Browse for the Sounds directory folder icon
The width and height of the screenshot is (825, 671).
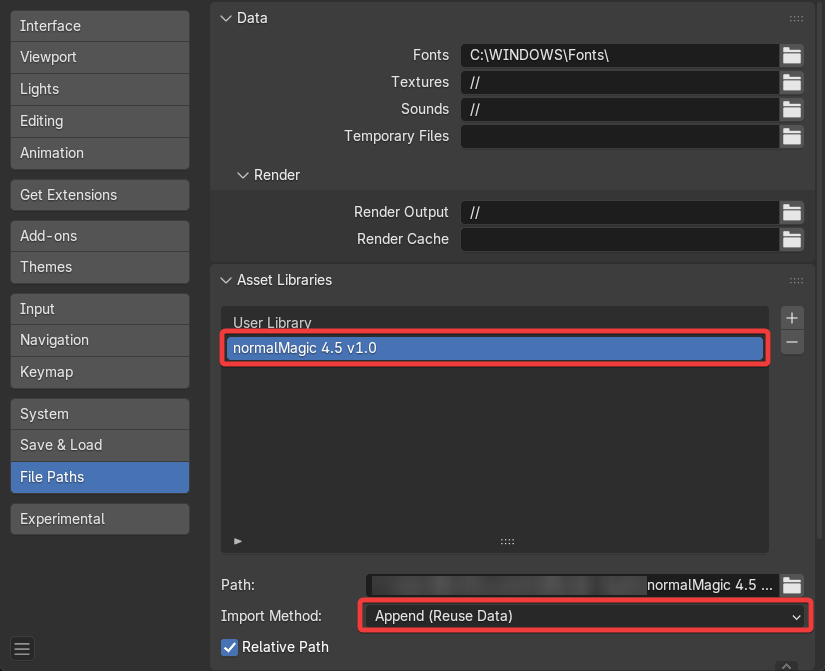click(x=792, y=109)
